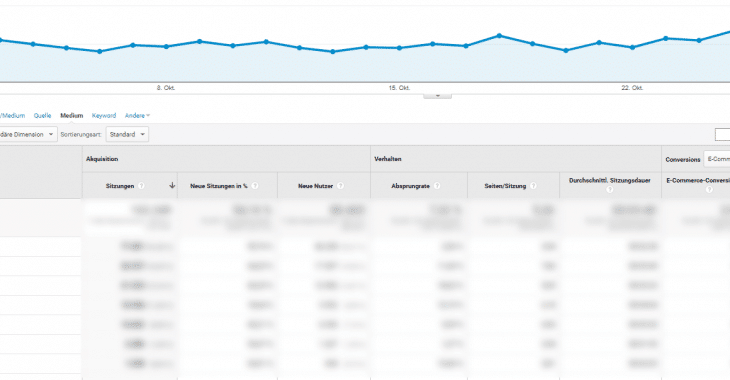Click the chart collapse handle below graph
This screenshot has height=380, width=730.
click(x=437, y=95)
